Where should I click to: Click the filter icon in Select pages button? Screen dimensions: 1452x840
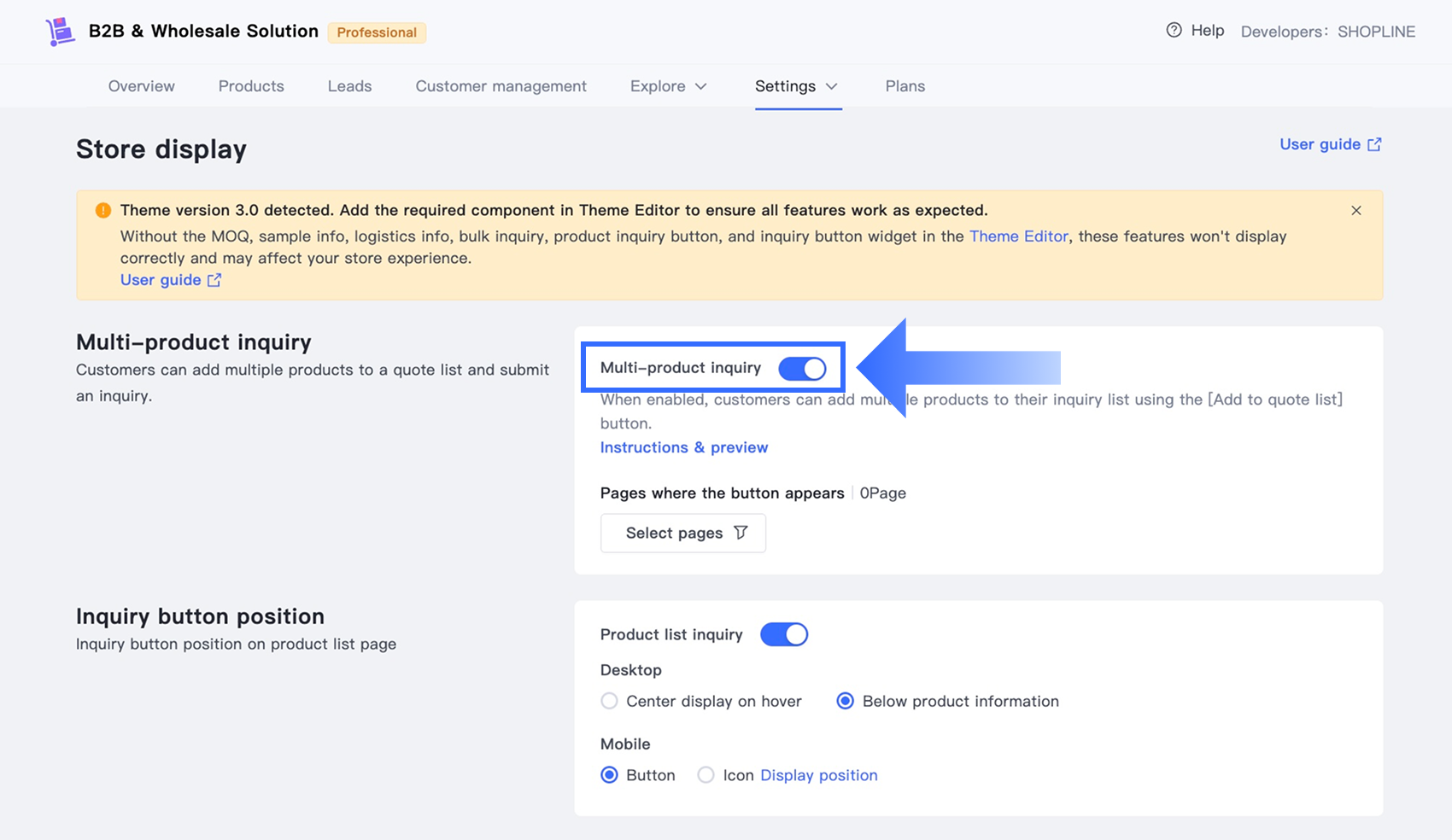pos(741,533)
